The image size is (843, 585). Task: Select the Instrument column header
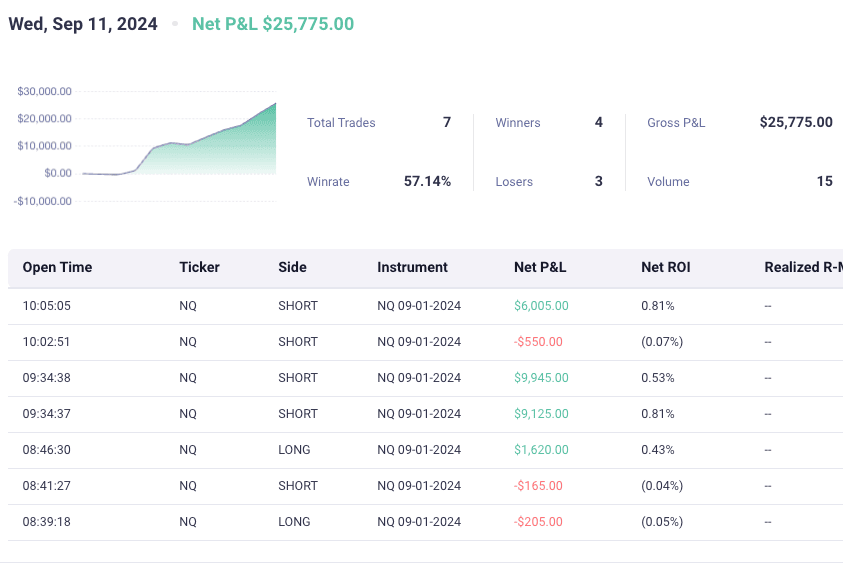click(412, 267)
